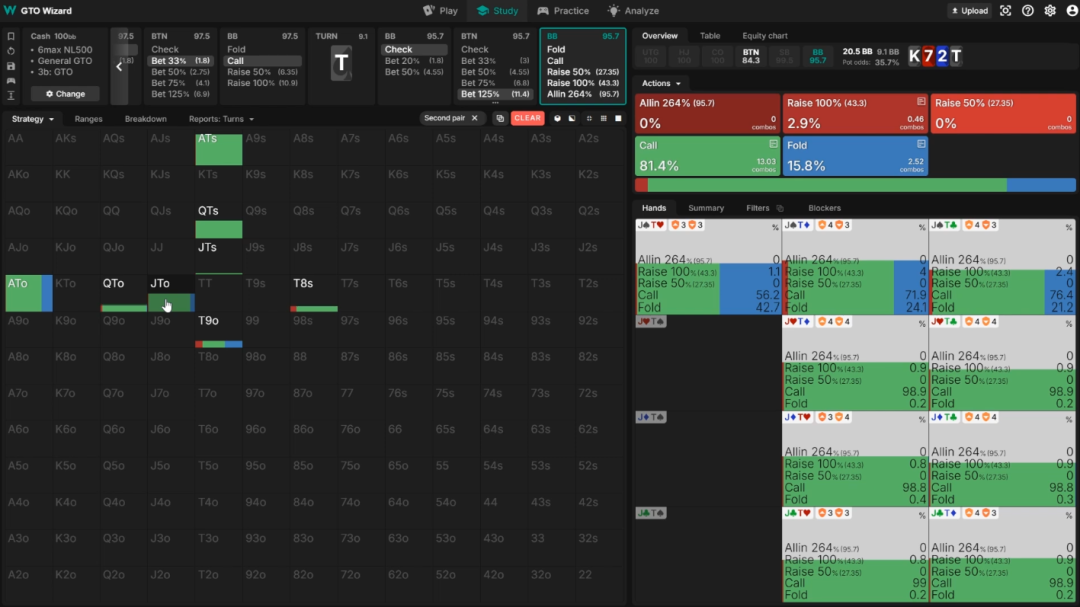Expand the percent menu on J♠T♣ hand
1080x607 pixels.
pyautogui.click(x=1068, y=227)
